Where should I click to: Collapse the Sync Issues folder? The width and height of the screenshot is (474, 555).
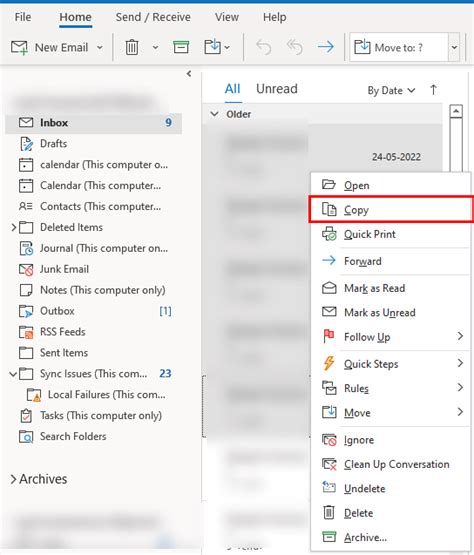pos(13,374)
